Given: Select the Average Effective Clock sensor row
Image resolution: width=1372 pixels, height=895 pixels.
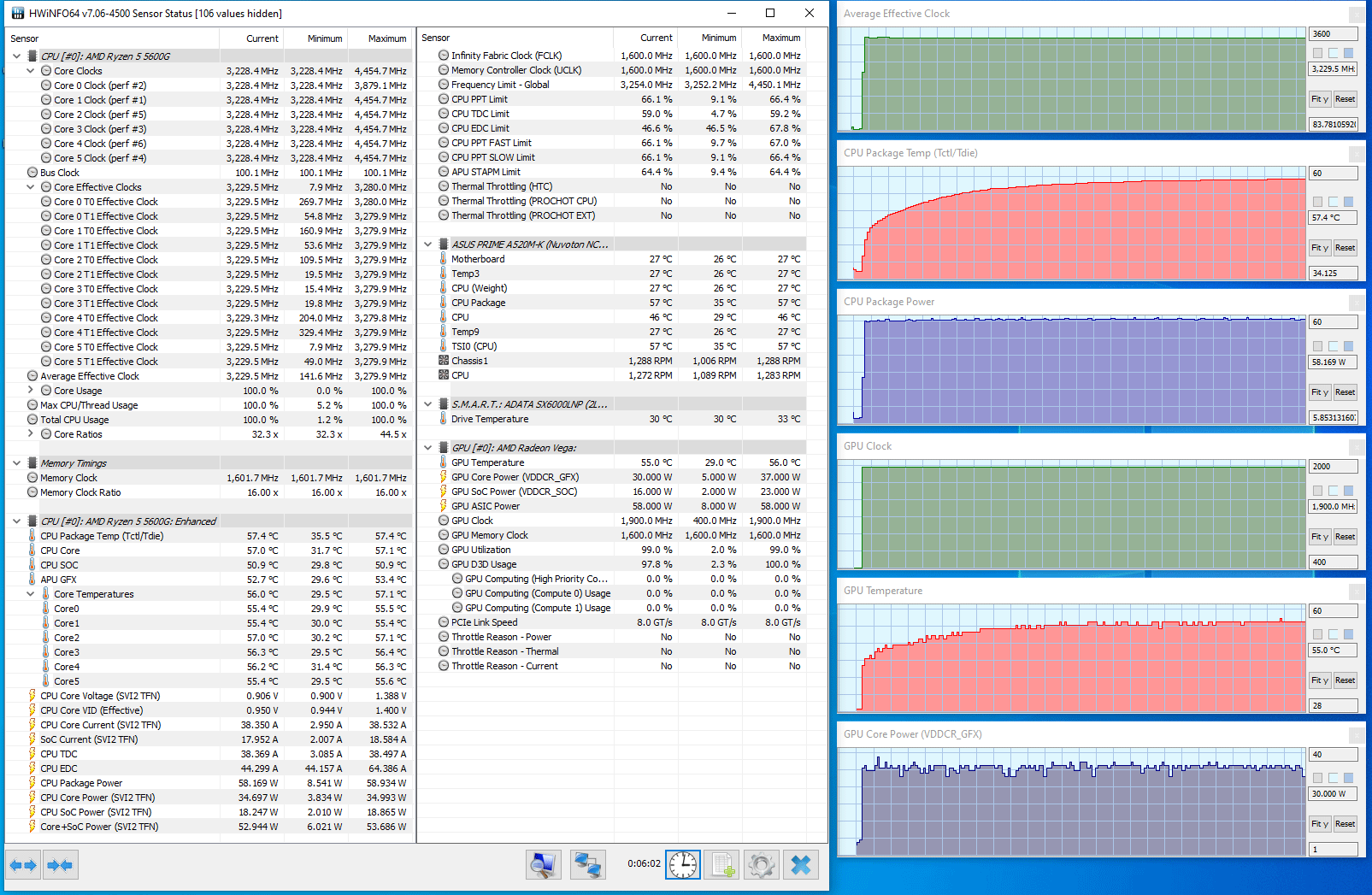Looking at the screenshot, I should [x=209, y=376].
